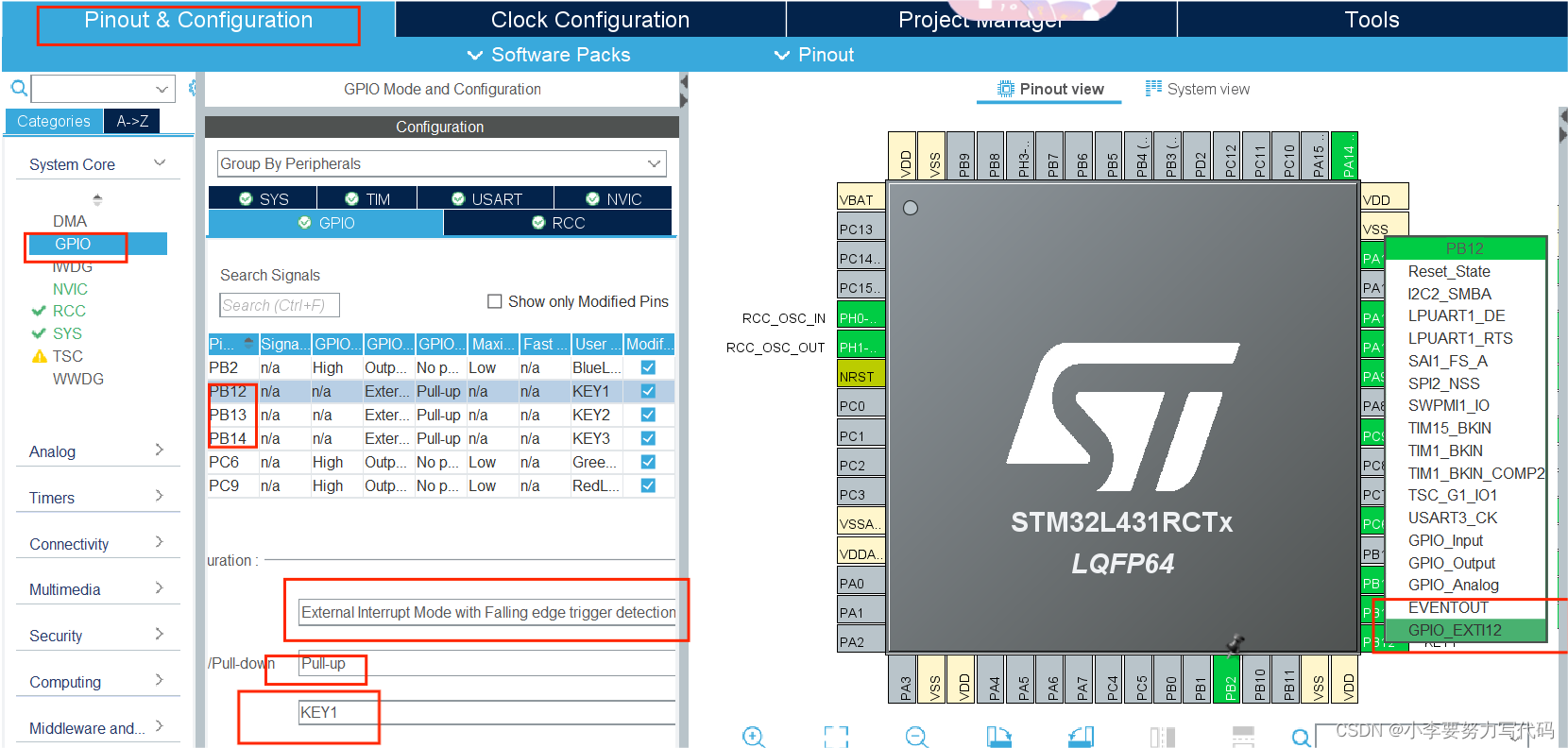The height and width of the screenshot is (748, 1568).
Task: Expand the Security category
Action: 159,635
